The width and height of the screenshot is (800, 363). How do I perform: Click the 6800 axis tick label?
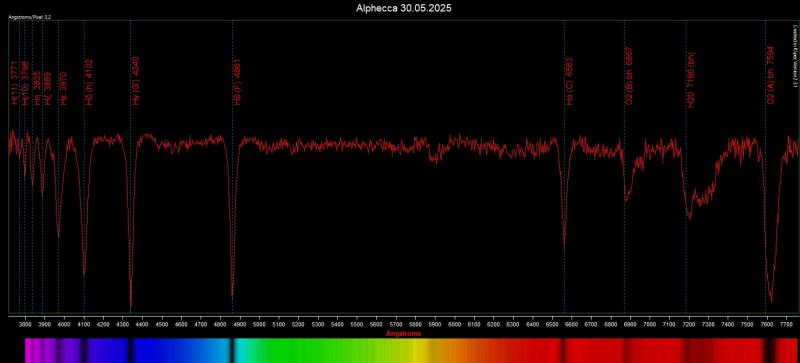(x=611, y=324)
